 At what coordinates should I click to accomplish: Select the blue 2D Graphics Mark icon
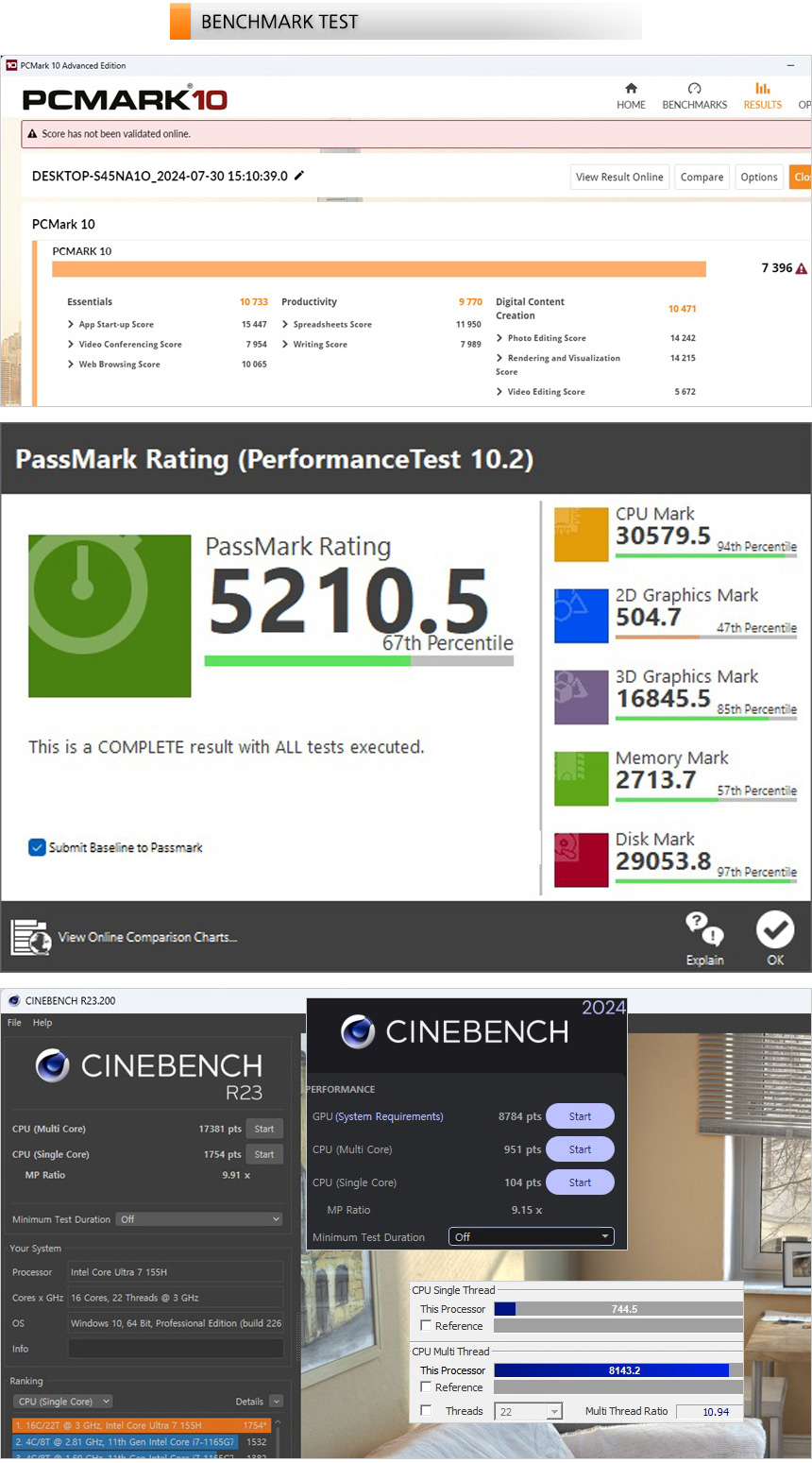click(x=581, y=616)
